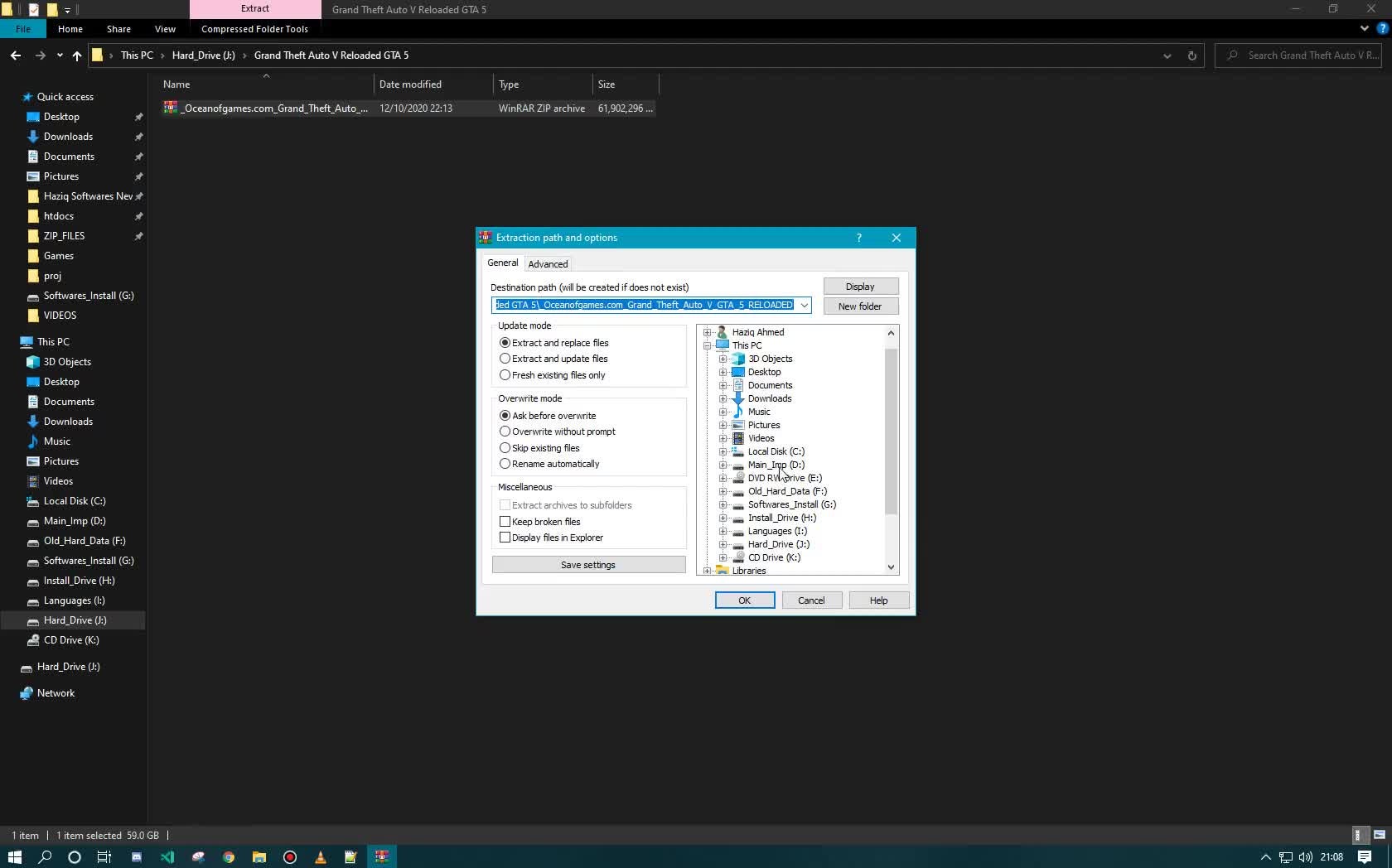This screenshot has width=1392, height=868.
Task: Expand Libraries node in dialog tree
Action: click(707, 571)
